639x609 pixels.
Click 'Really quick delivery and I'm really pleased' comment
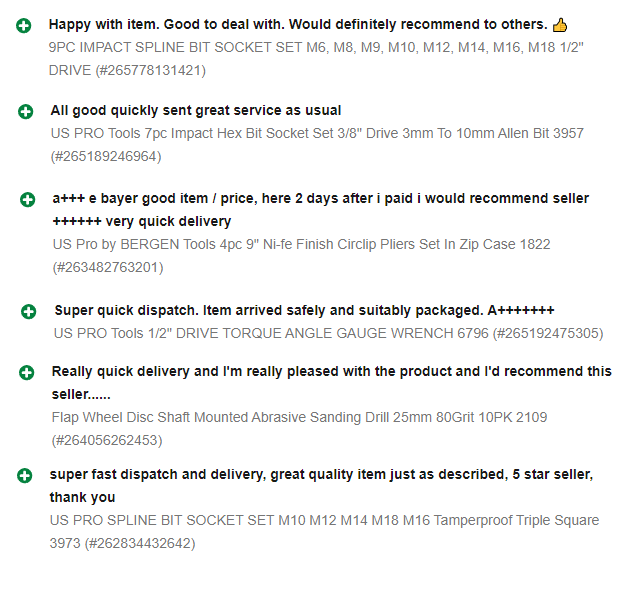(330, 372)
